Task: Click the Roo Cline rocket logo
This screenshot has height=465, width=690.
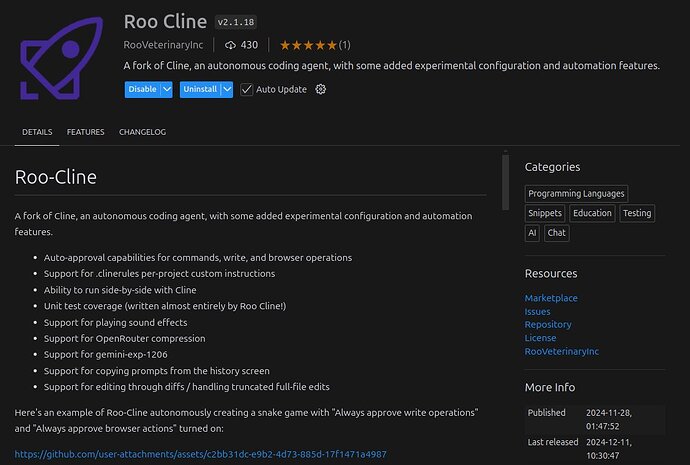Action: coord(61,58)
